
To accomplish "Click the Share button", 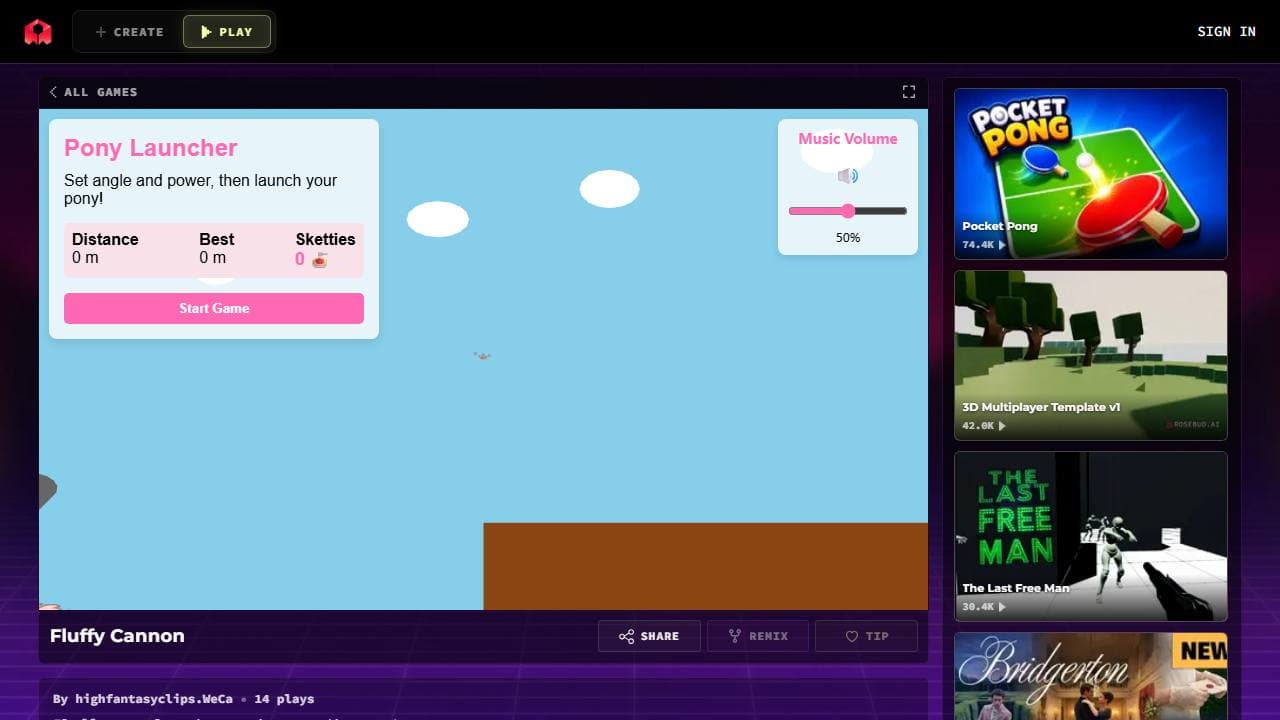I will (649, 636).
